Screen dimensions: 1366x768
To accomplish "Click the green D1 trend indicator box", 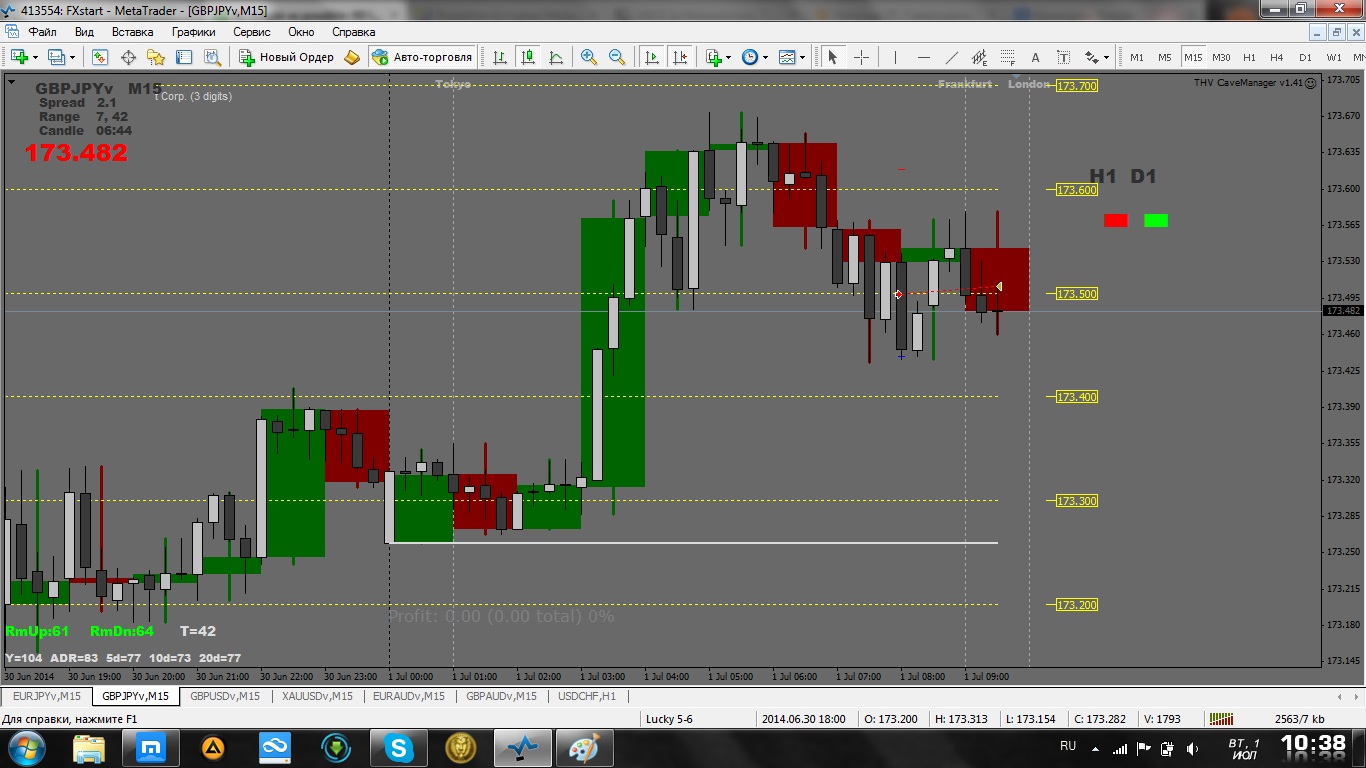I will (1156, 220).
